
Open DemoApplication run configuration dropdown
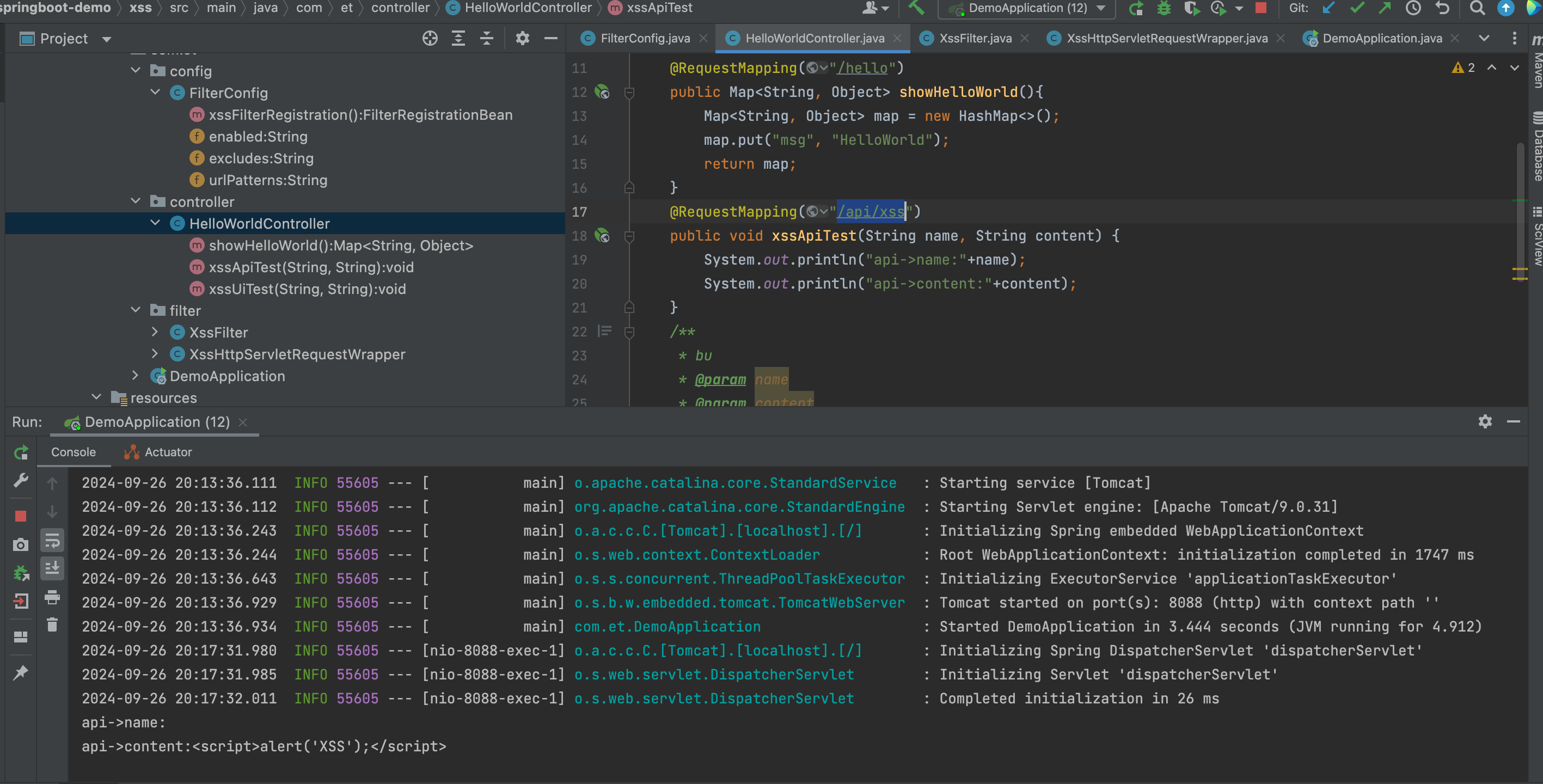[1027, 8]
